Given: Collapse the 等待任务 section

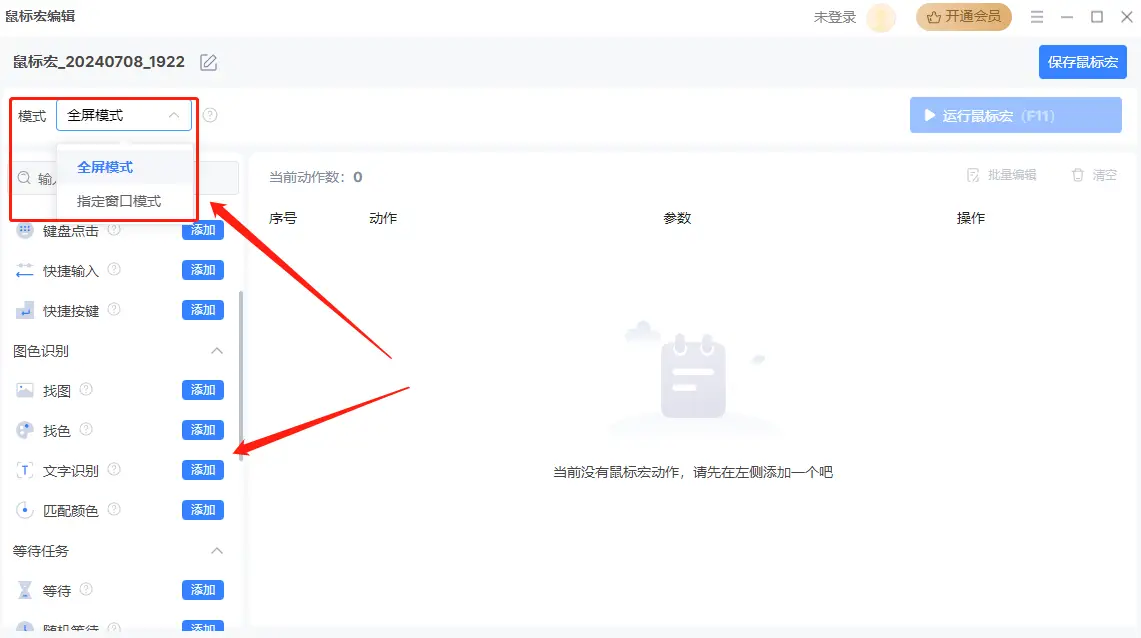Looking at the screenshot, I should (x=217, y=551).
